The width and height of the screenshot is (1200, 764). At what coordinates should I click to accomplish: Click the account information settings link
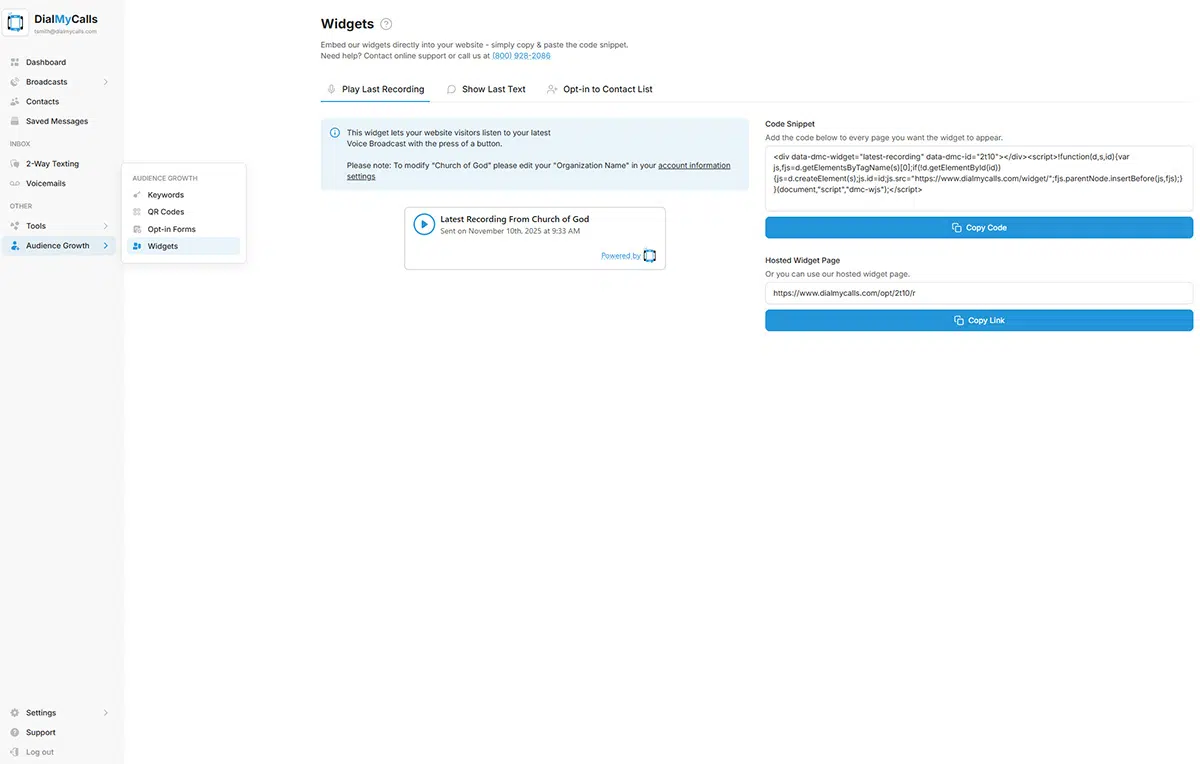(694, 165)
